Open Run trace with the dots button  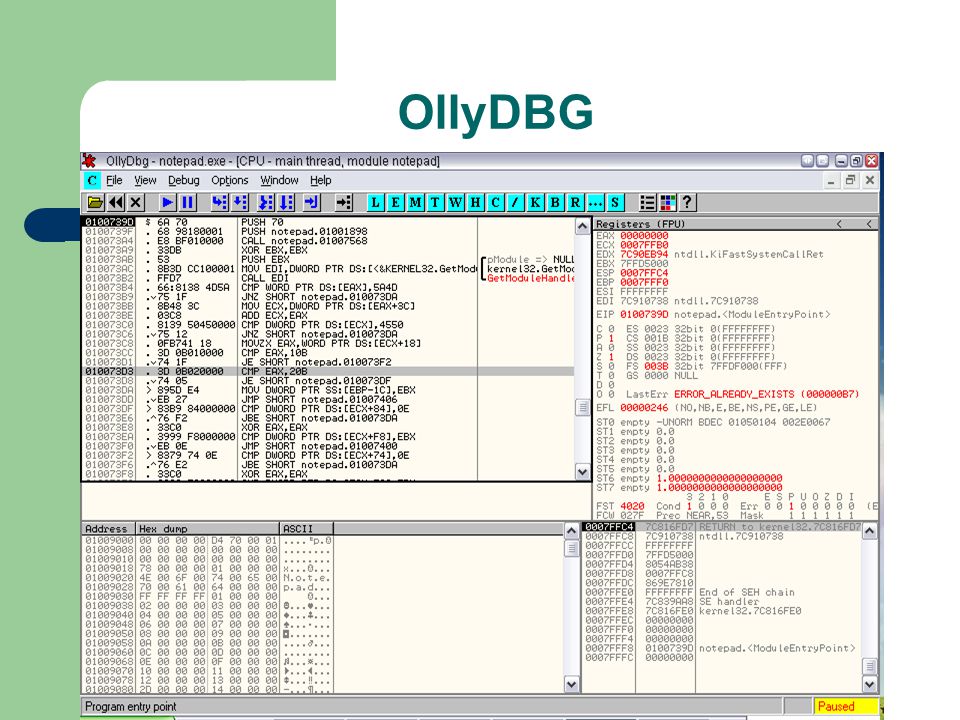tap(595, 203)
